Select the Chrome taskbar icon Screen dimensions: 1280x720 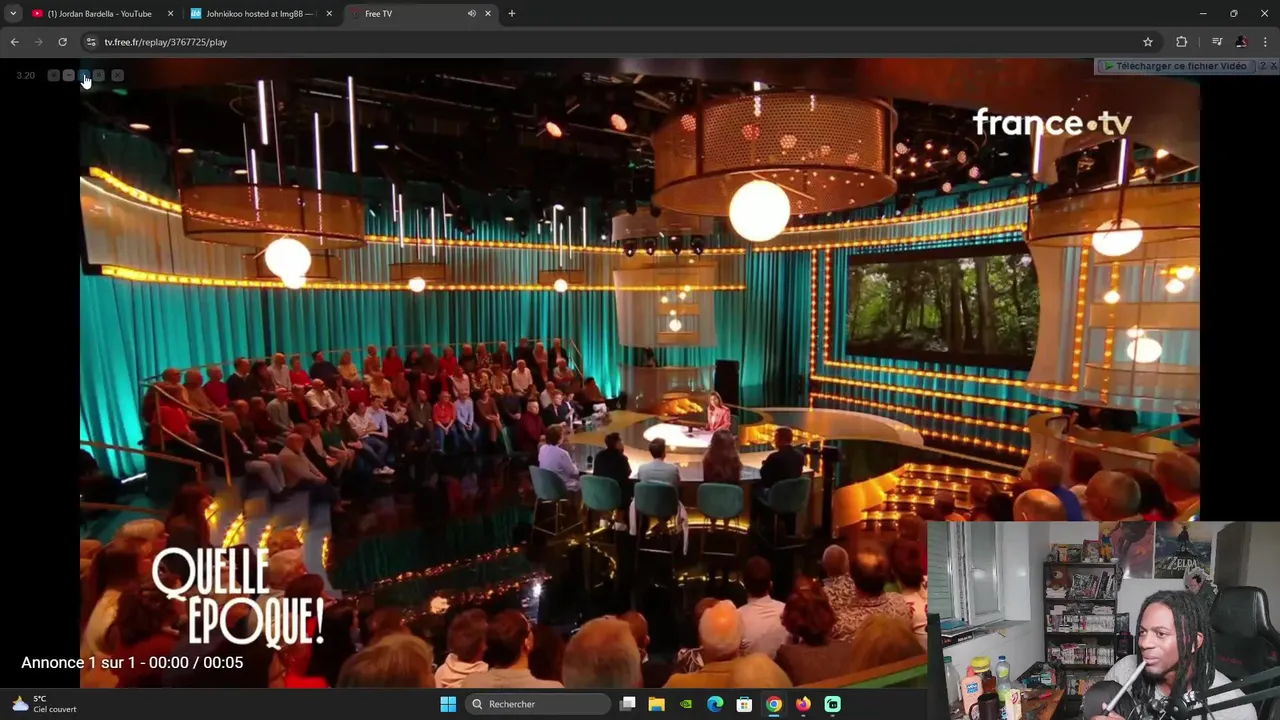pos(774,704)
